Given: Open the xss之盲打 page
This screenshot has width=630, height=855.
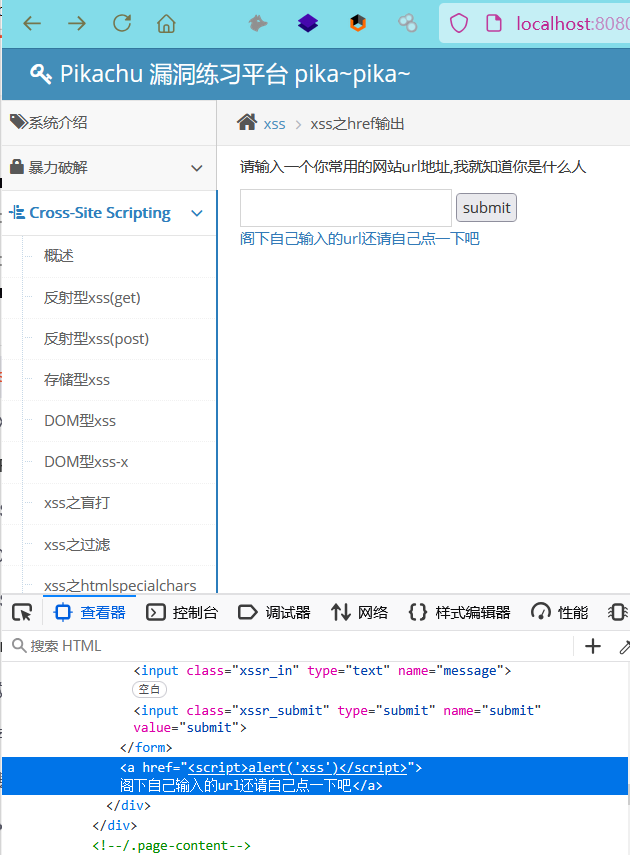Looking at the screenshot, I should (x=77, y=503).
